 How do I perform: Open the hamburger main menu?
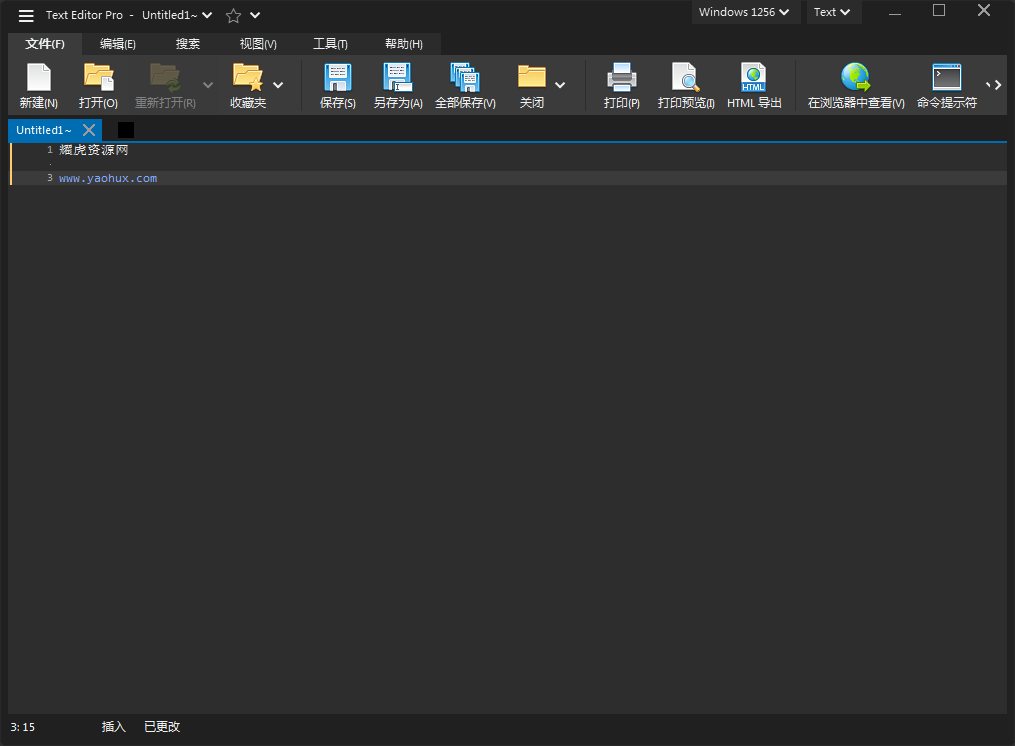[x=26, y=15]
